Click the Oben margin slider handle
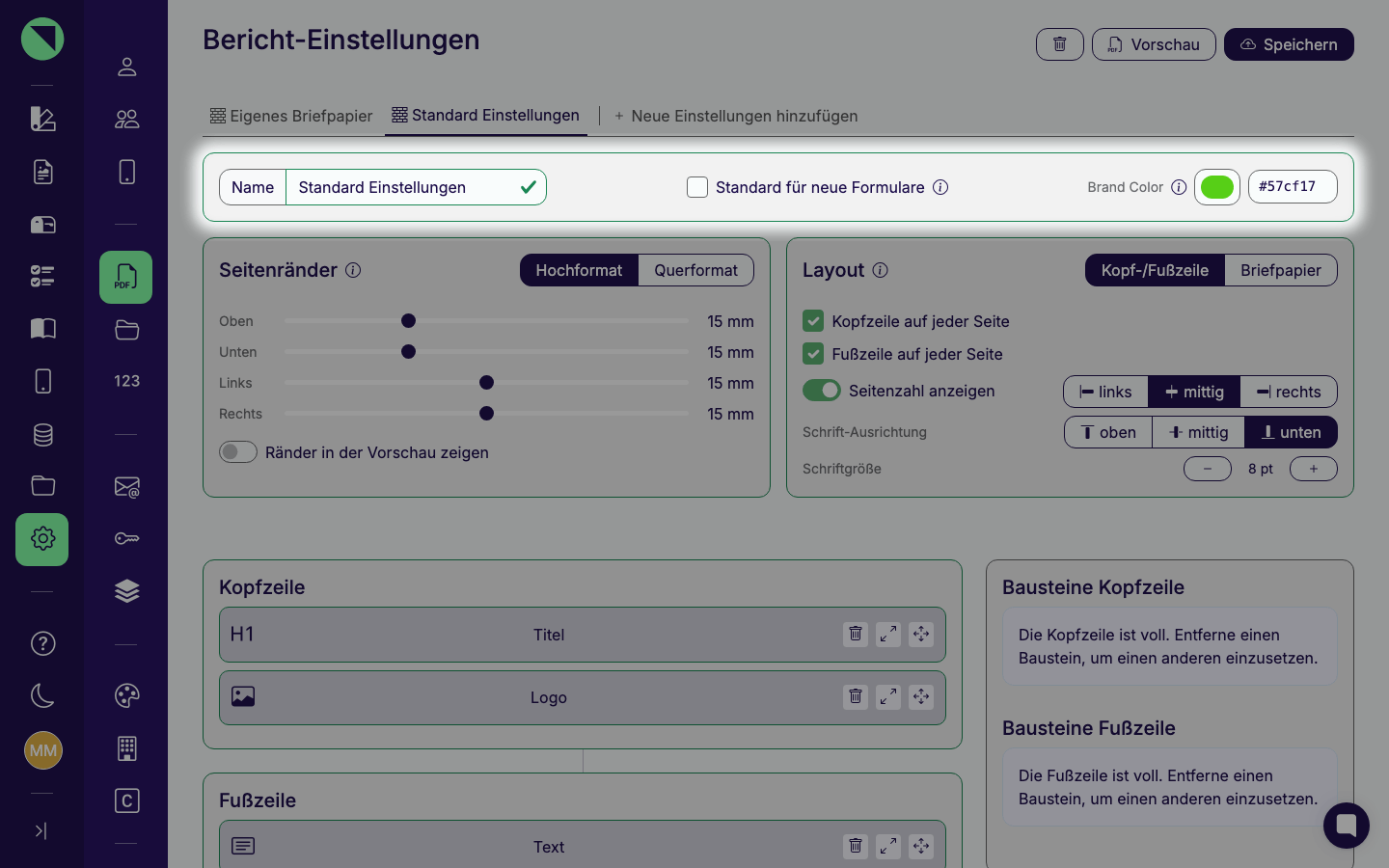 point(408,321)
